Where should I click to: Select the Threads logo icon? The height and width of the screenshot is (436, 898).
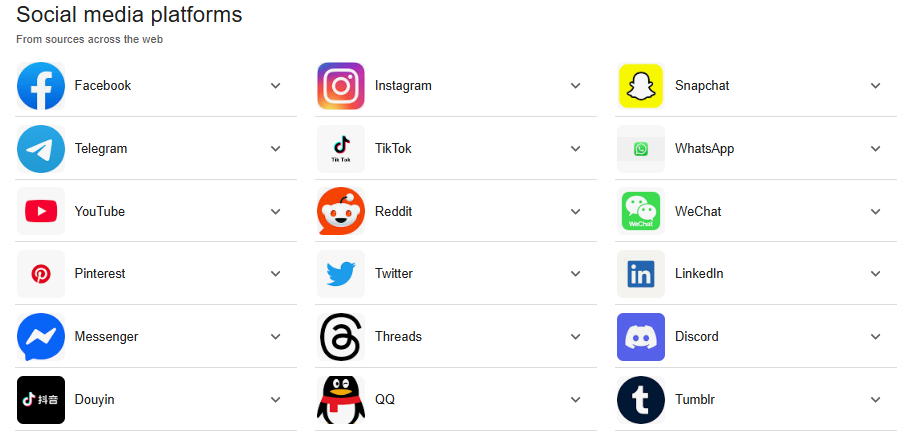coord(341,337)
